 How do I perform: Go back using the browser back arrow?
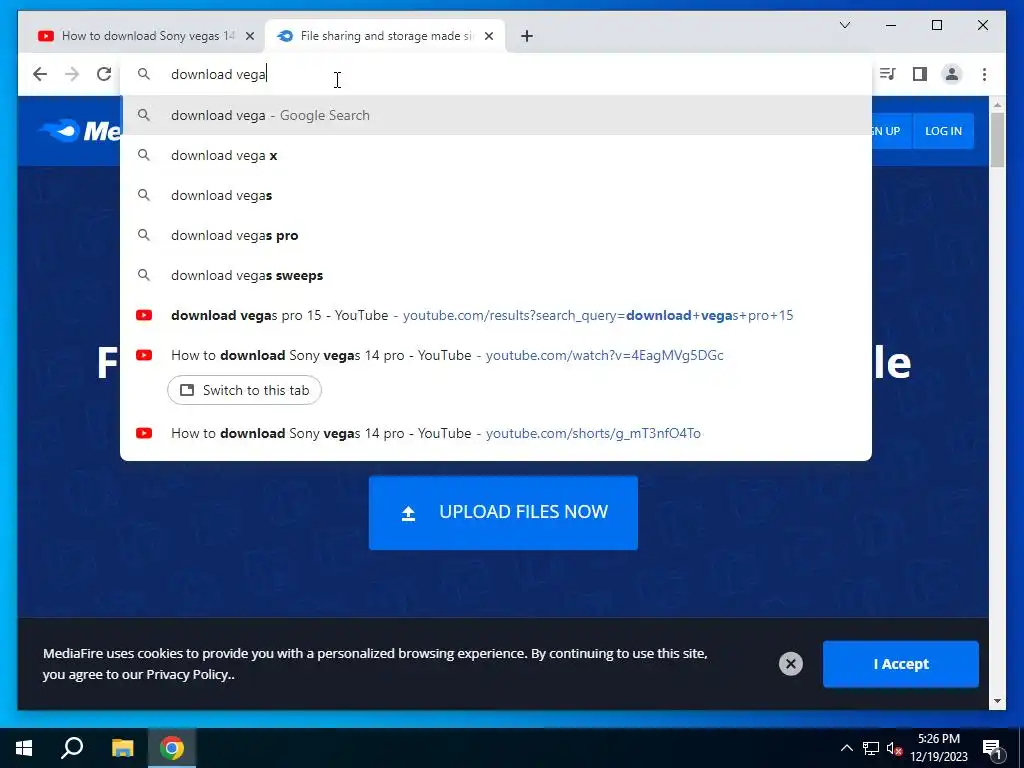pos(40,74)
